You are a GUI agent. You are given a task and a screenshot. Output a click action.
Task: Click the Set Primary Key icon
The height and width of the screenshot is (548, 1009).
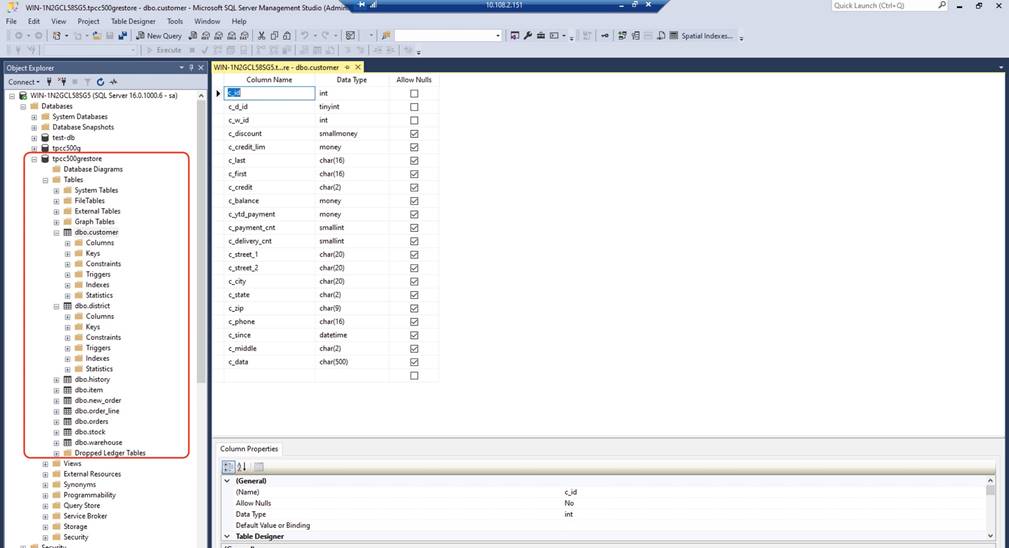[605, 36]
